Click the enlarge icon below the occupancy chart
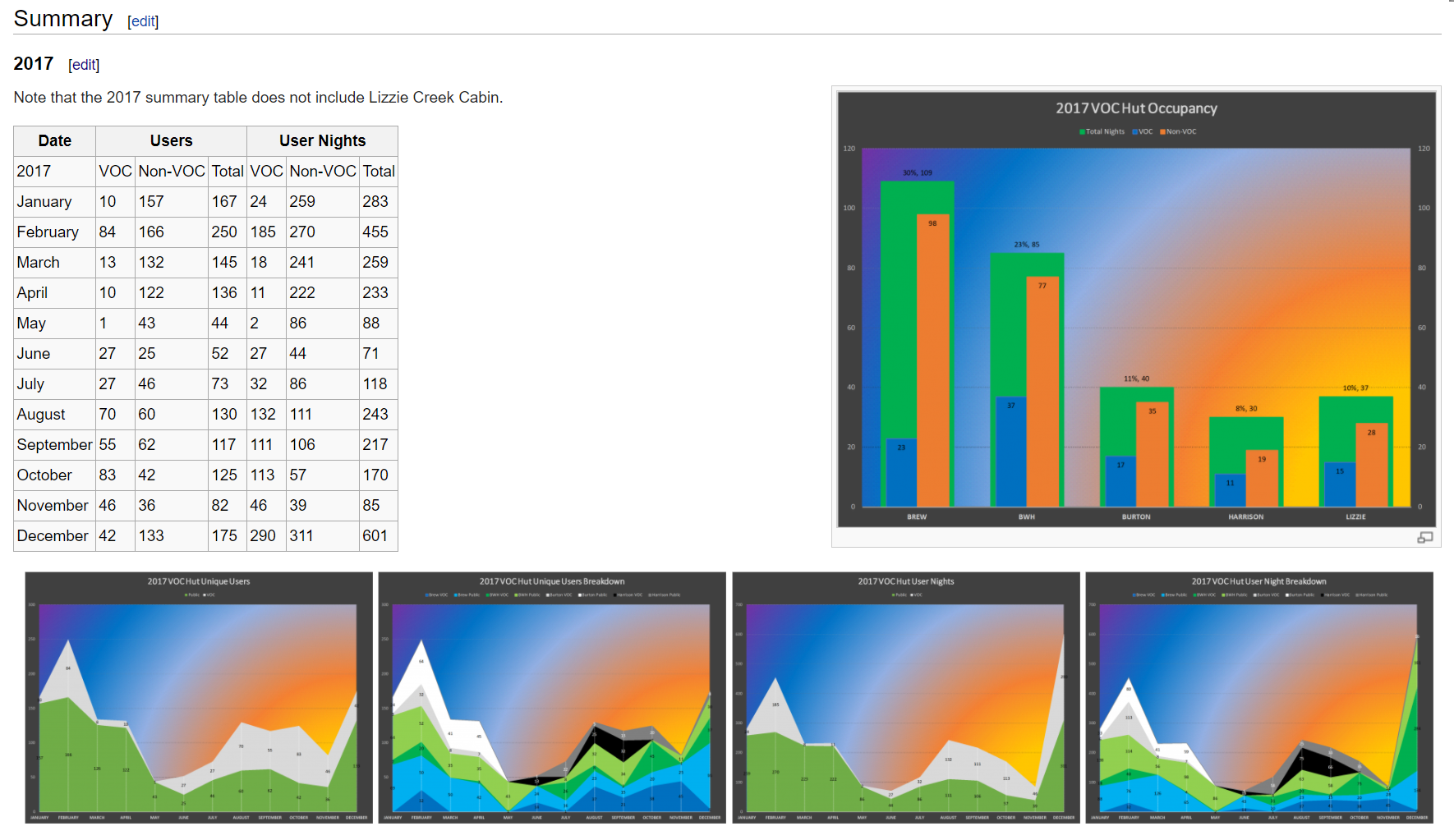This screenshot has height=840, width=1454. [1424, 537]
